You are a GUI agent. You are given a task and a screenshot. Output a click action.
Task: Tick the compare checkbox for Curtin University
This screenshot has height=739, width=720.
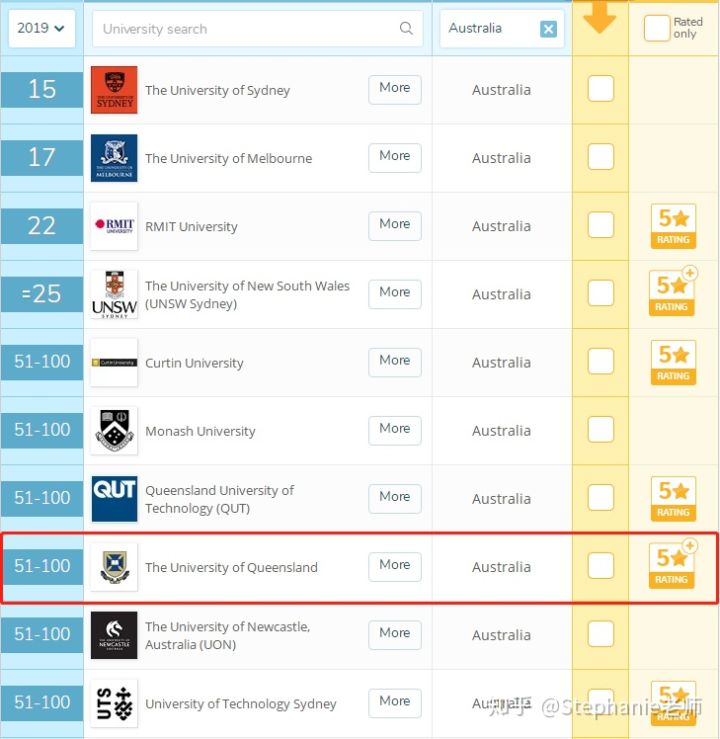tap(601, 361)
